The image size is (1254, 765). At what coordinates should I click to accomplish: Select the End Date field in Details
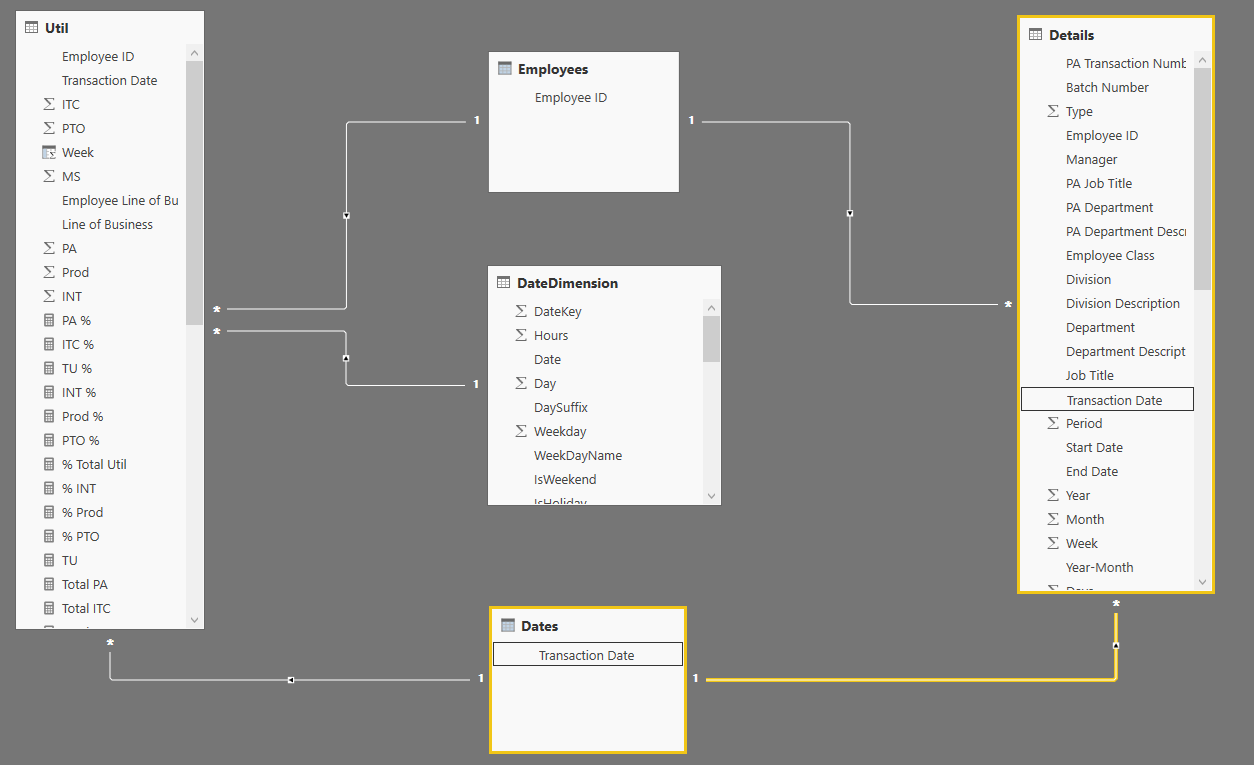[x=1092, y=471]
